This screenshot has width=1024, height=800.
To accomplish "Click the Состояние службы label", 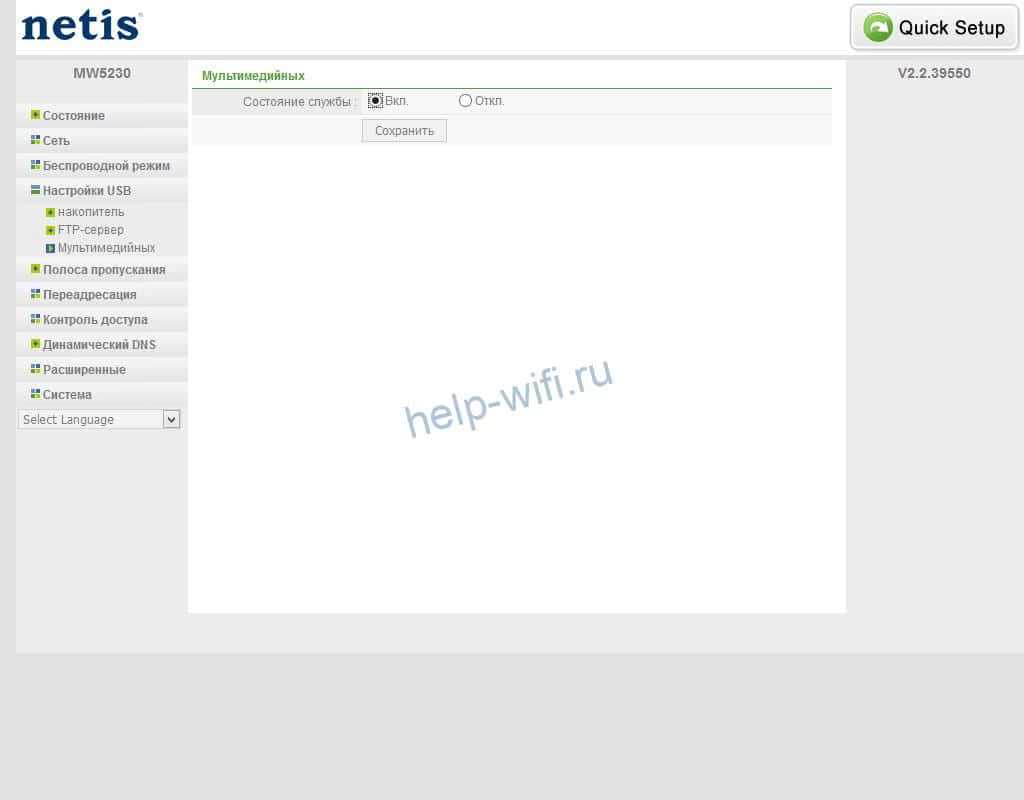I will coord(296,102).
